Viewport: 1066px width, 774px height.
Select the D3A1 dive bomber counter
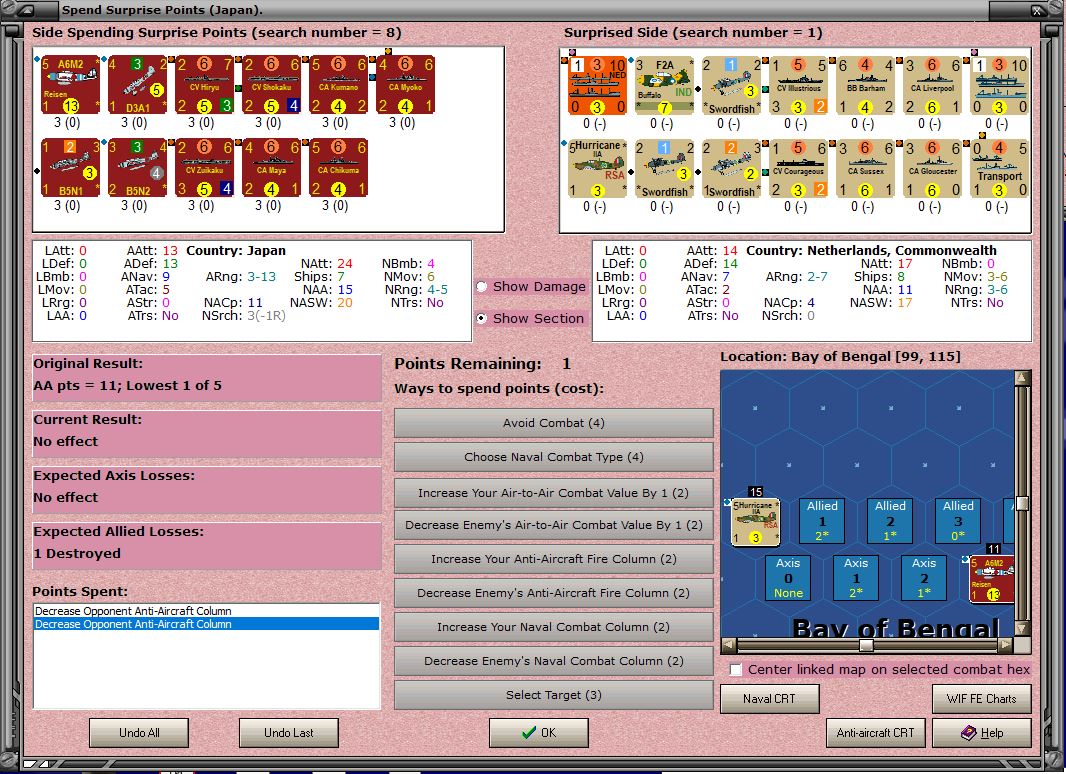pos(137,84)
